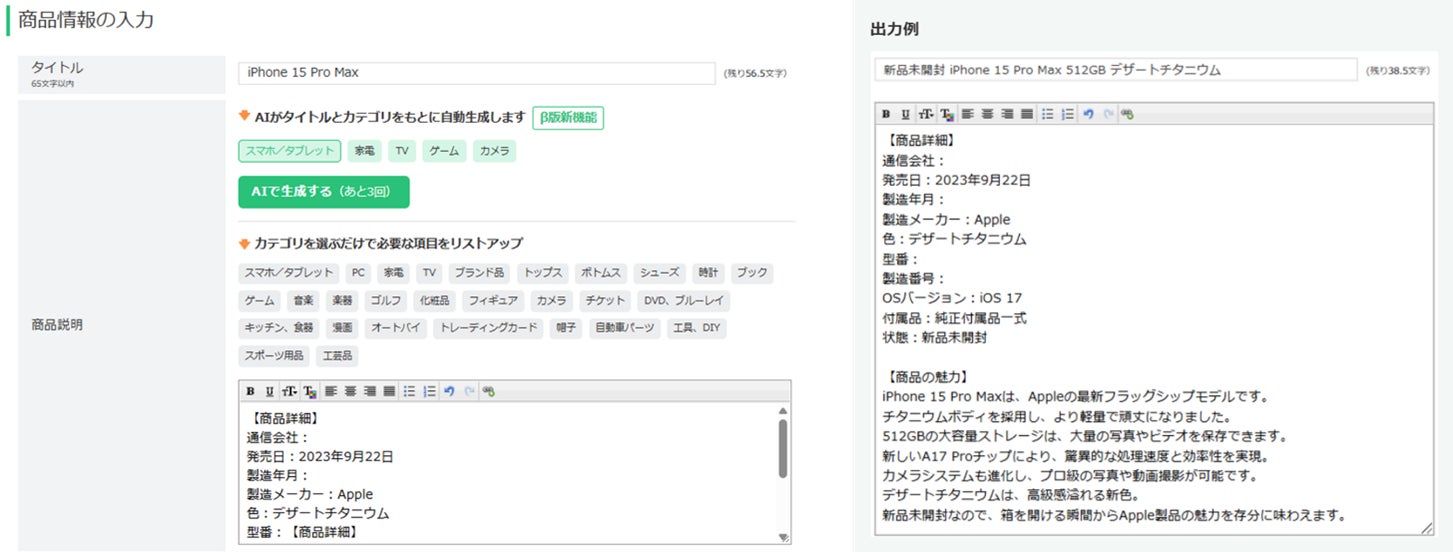Insert link in the output example editor
1453x552 pixels.
coord(1127,114)
